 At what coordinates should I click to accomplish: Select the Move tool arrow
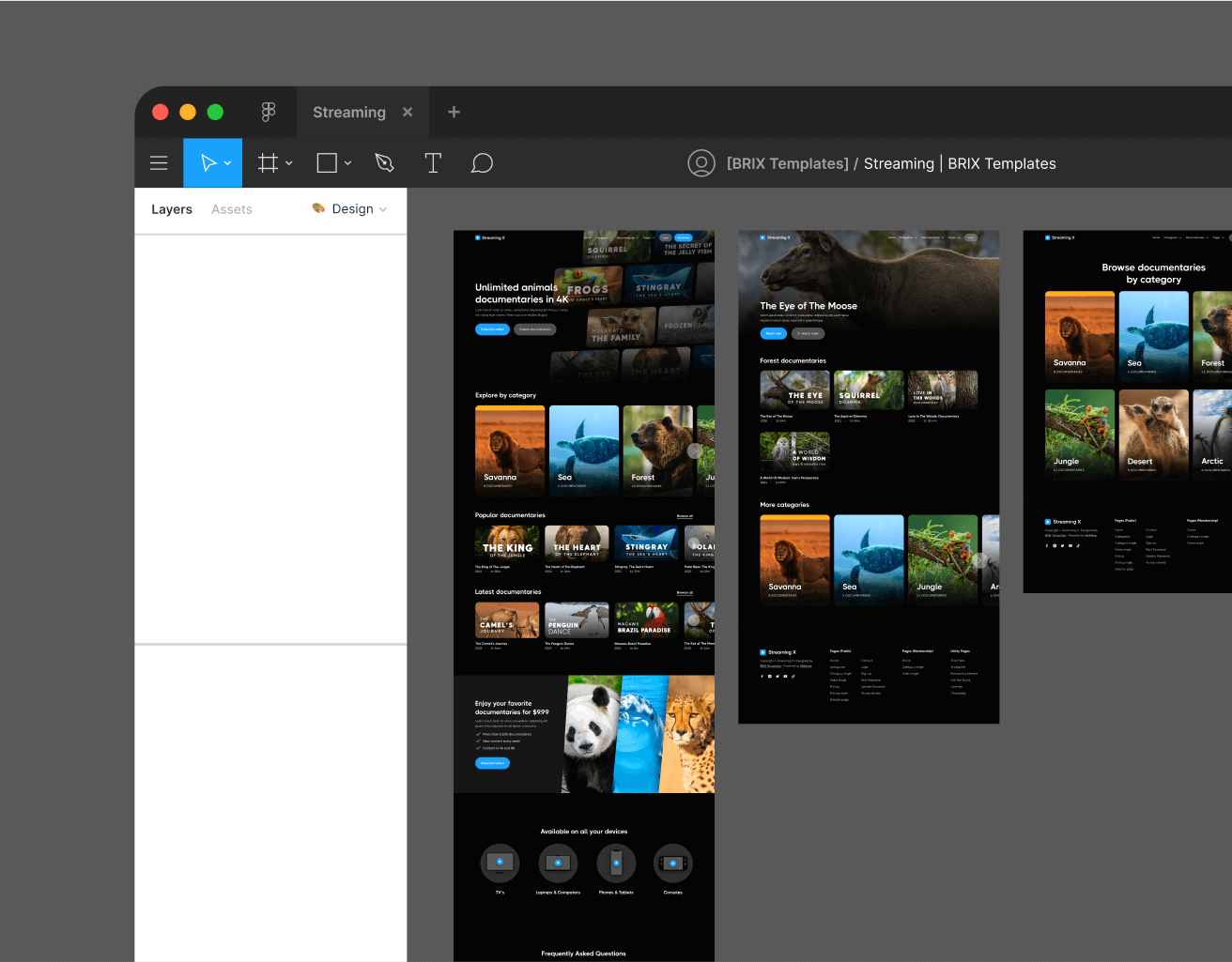pos(208,163)
